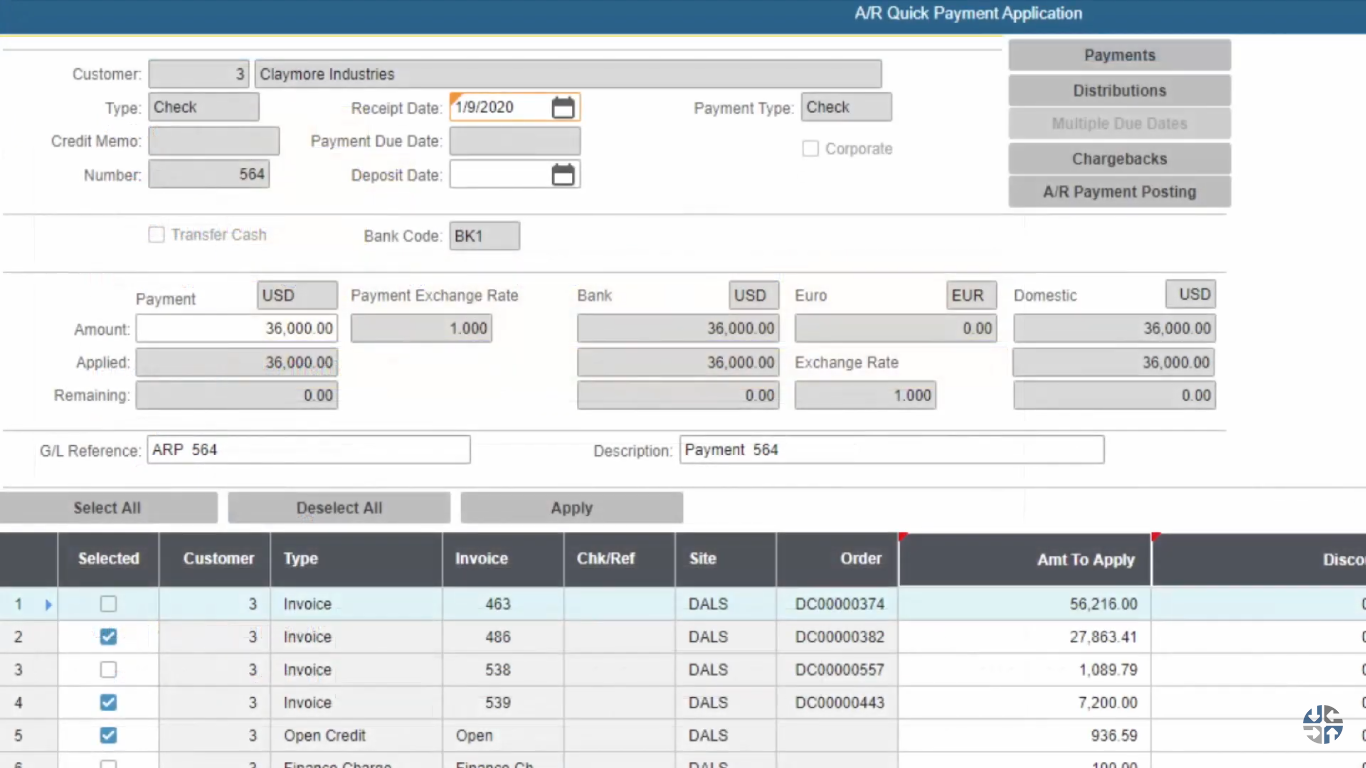Open the Bank Code BK1 selector
The width and height of the screenshot is (1366, 768).
[x=485, y=236]
